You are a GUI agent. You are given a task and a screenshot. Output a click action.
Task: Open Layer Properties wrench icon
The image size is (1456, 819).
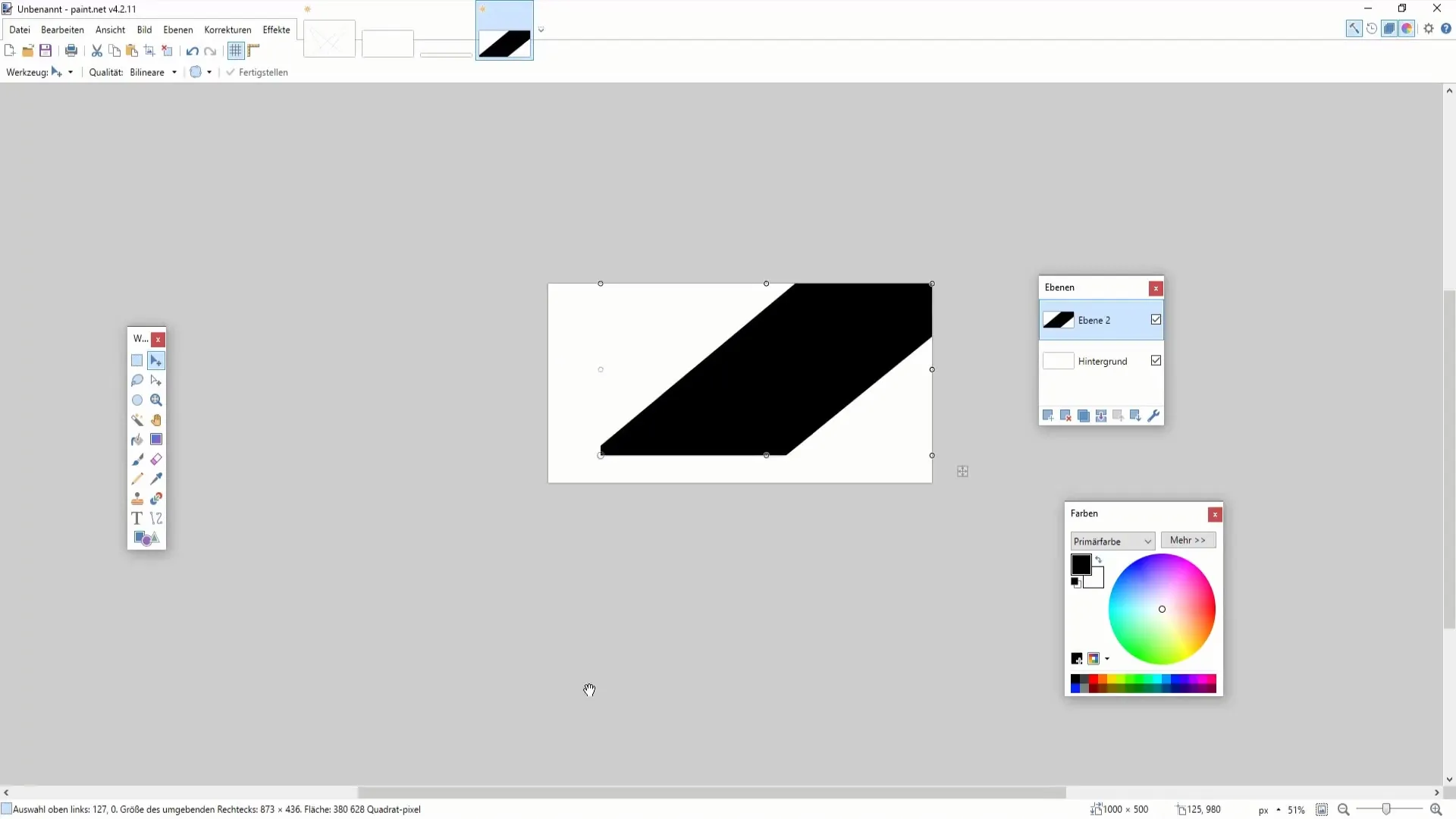1153,416
